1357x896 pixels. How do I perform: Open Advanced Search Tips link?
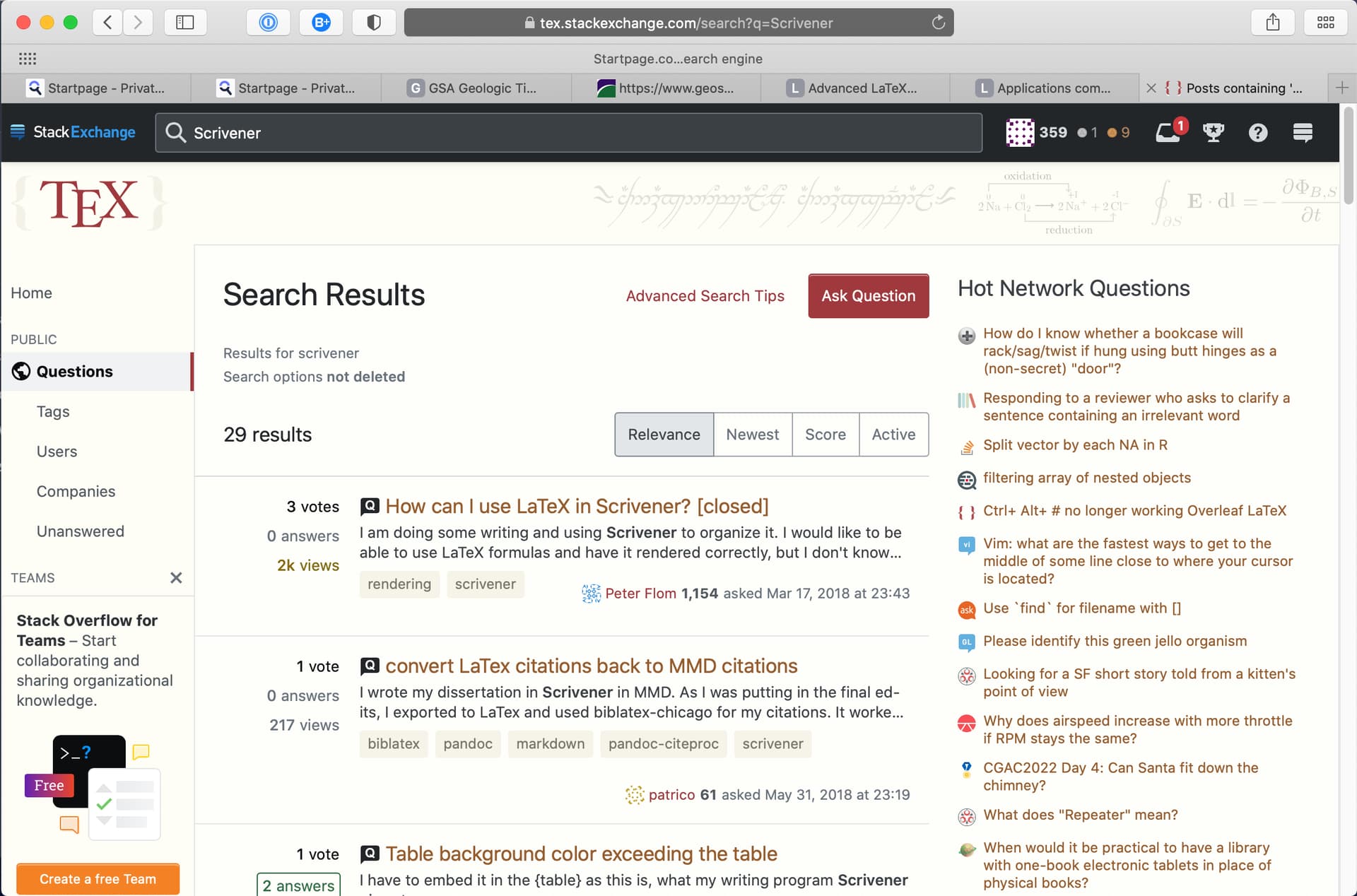point(705,296)
